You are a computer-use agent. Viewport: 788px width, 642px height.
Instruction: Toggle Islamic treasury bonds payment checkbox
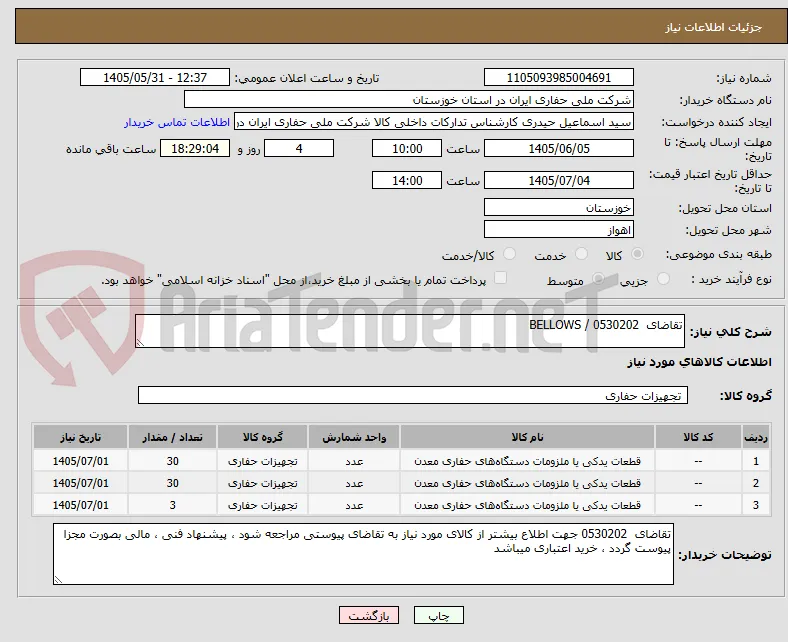tap(501, 278)
